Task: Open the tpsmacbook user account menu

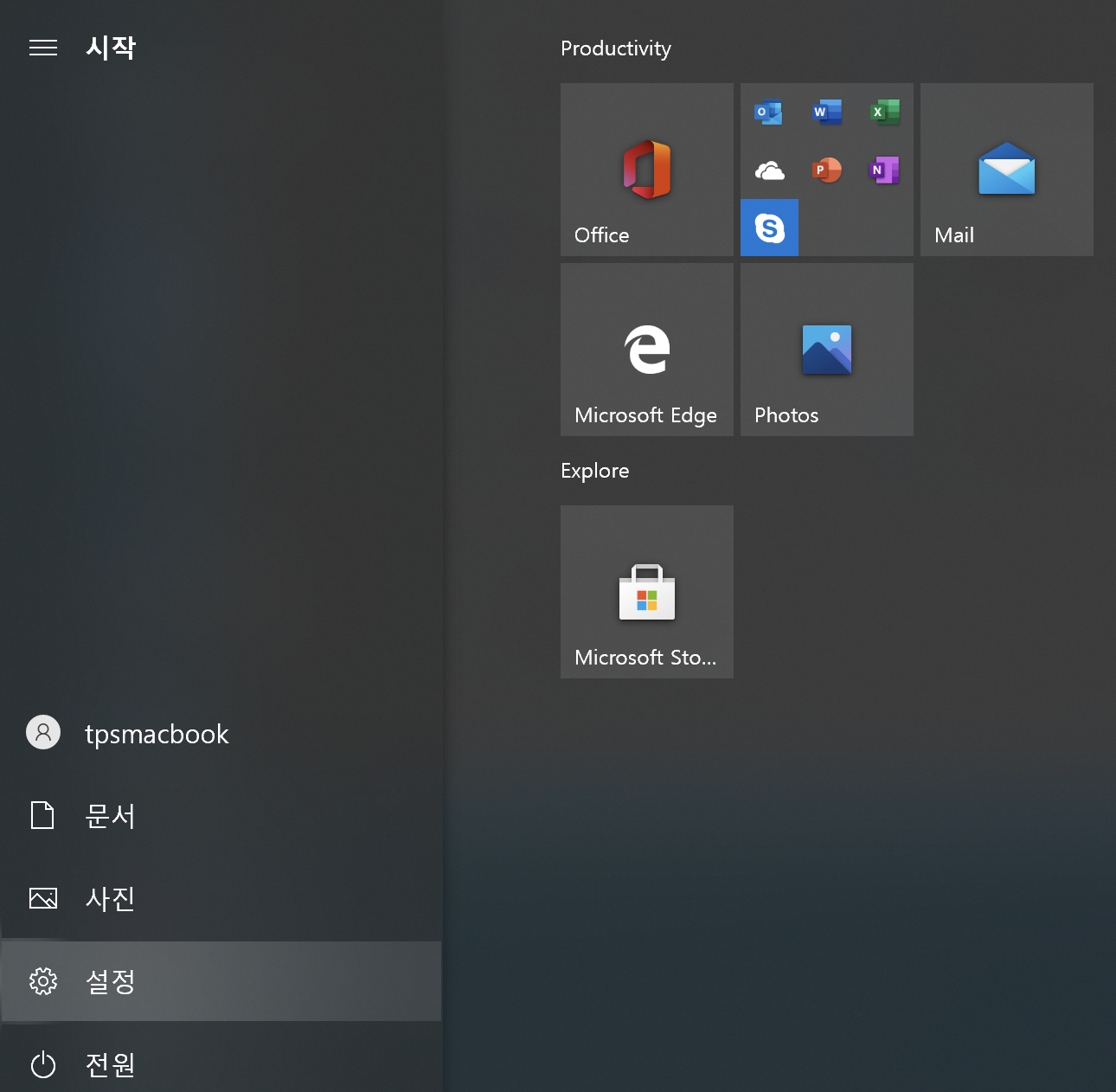Action: coord(221,733)
